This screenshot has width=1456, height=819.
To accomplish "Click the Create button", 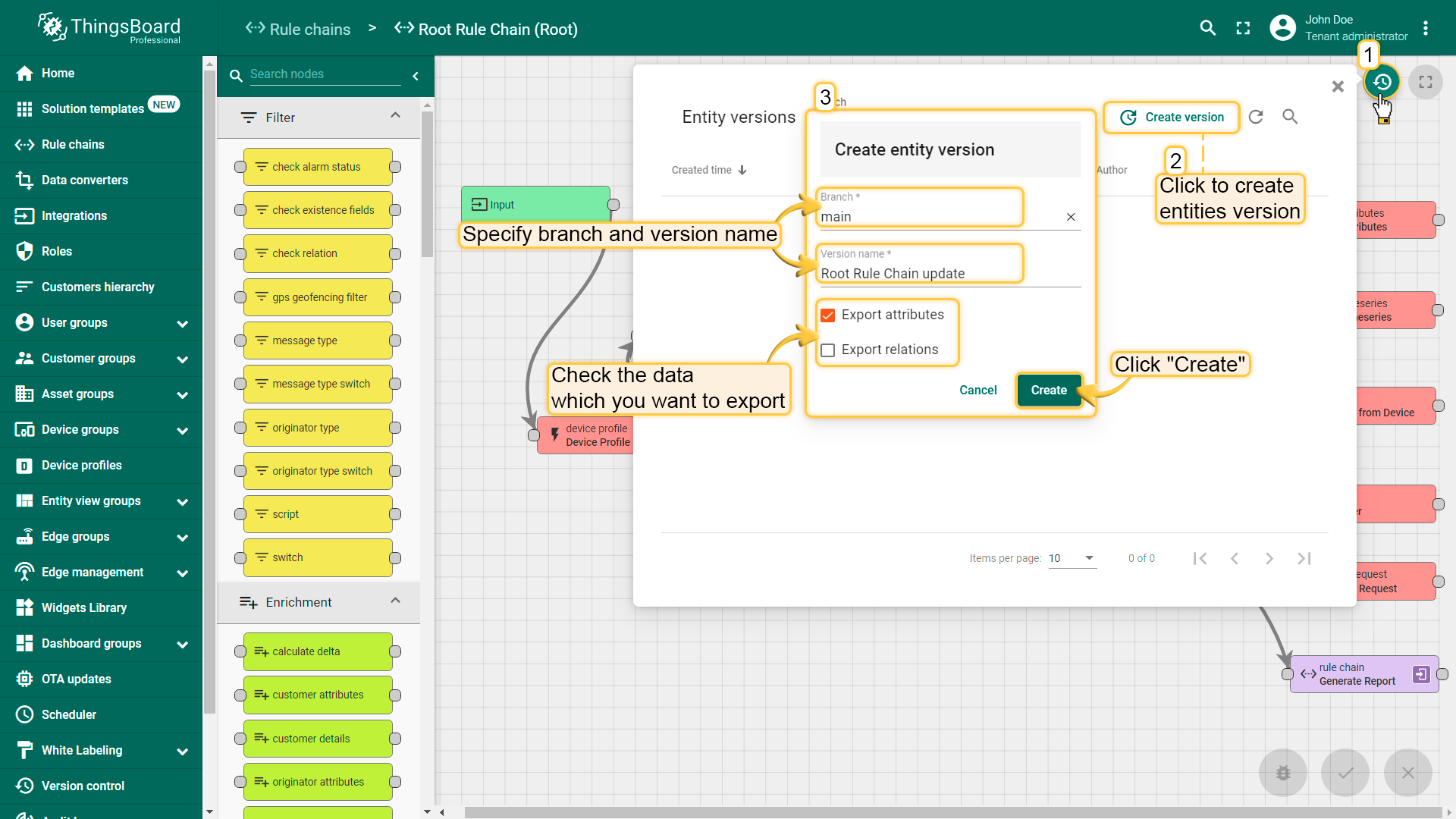I will [x=1049, y=390].
